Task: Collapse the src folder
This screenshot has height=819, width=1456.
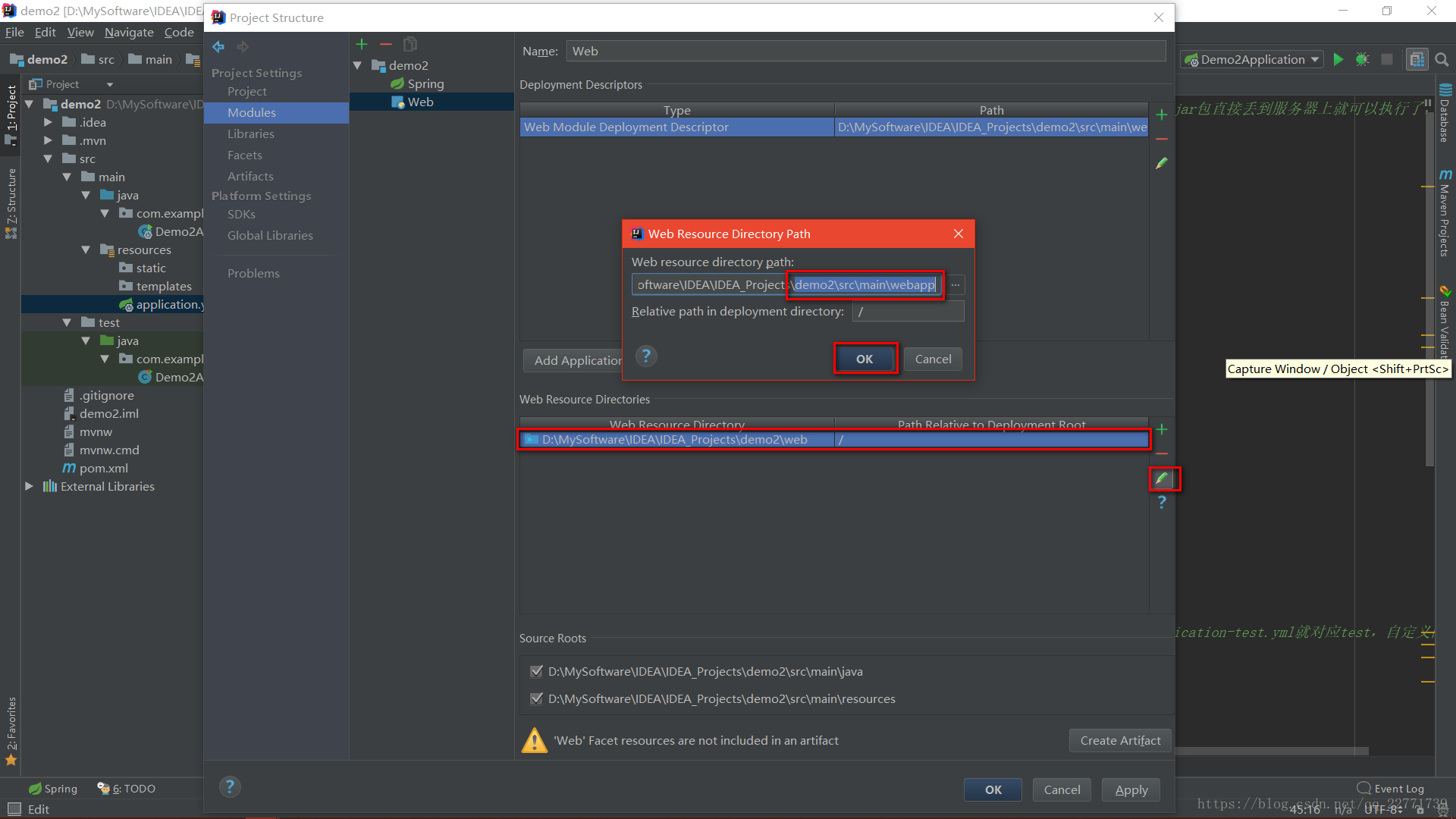Action: tap(48, 158)
